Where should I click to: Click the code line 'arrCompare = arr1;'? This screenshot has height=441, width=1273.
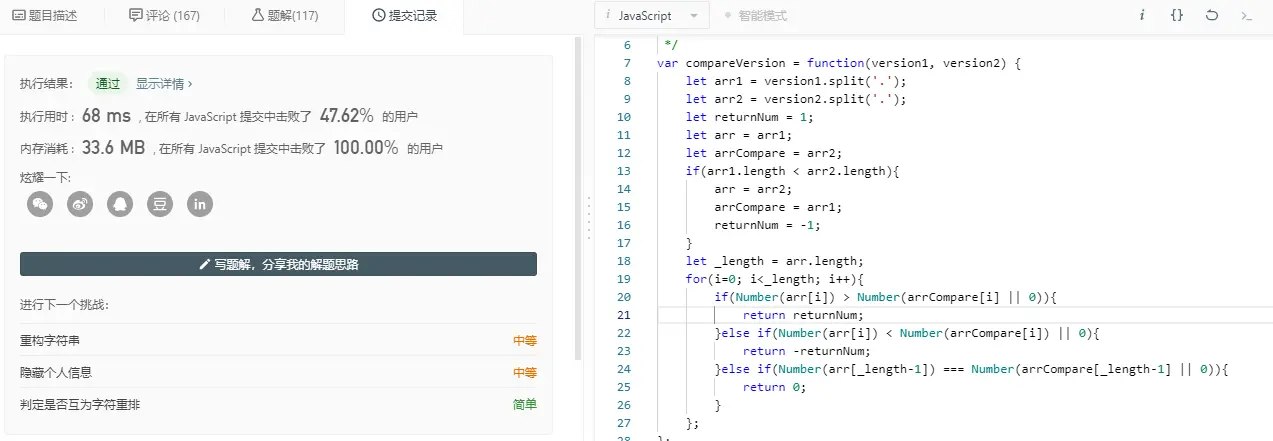click(778, 207)
